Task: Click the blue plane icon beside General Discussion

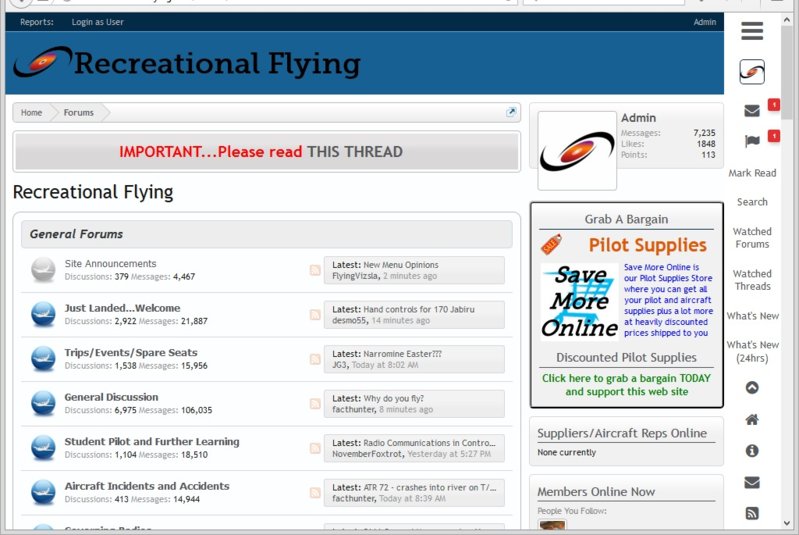Action: [x=43, y=404]
